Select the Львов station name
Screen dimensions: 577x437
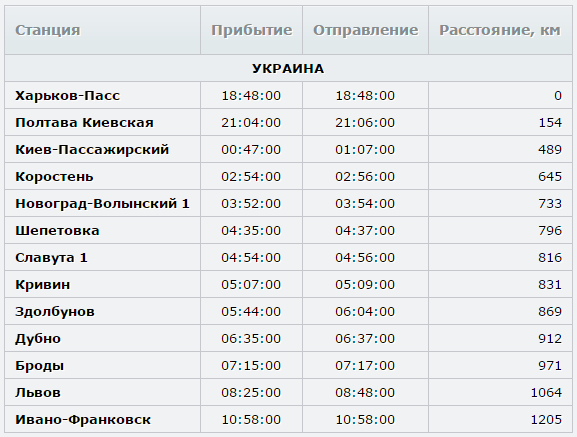tap(38, 392)
